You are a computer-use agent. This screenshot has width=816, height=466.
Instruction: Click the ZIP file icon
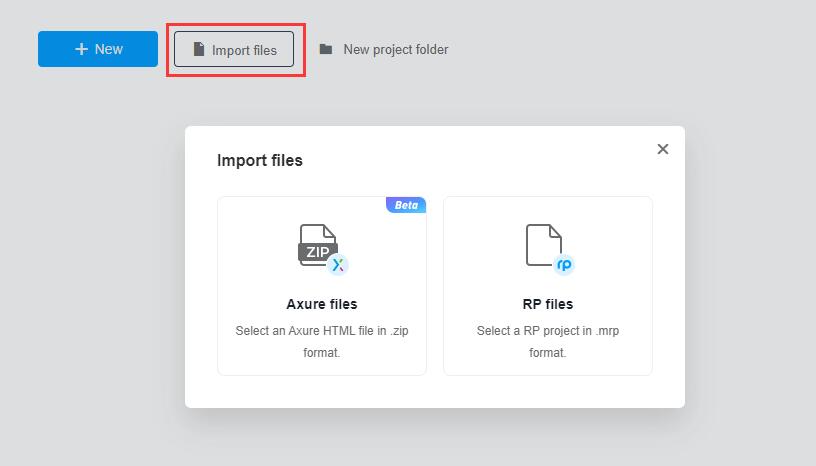click(x=318, y=246)
